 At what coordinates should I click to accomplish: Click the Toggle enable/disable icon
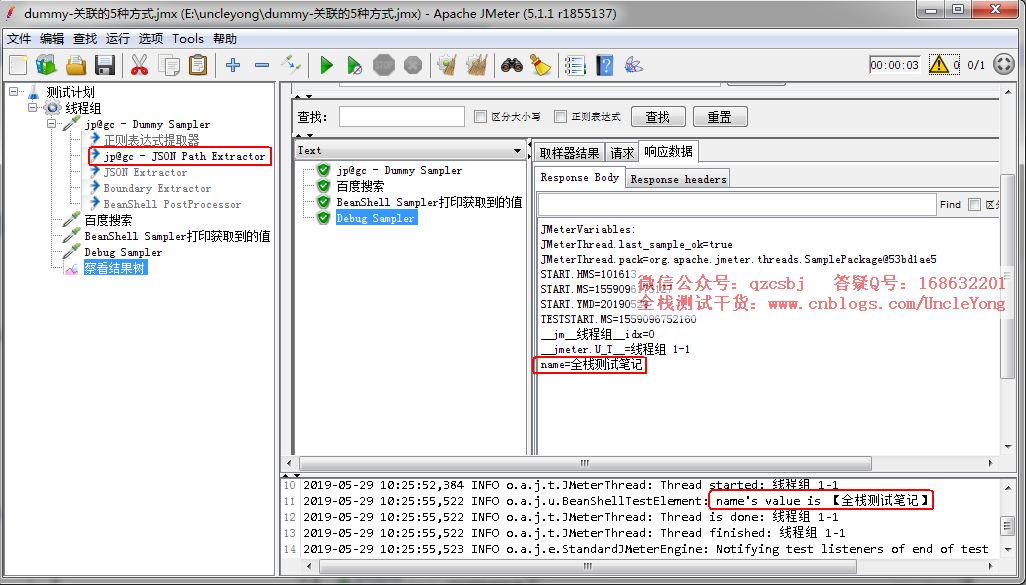coord(291,65)
